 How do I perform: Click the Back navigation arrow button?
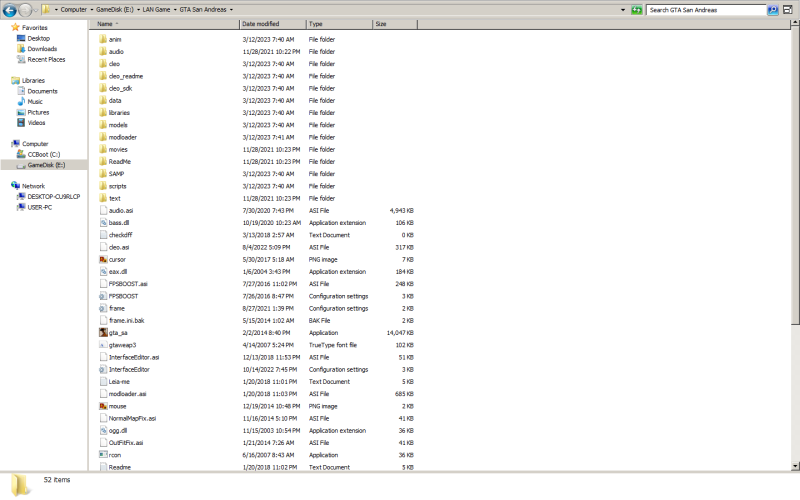pos(10,10)
